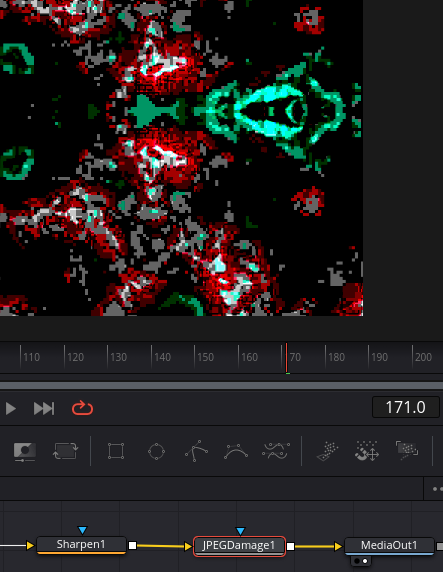The image size is (443, 572).
Task: Select the Rectangle mask tool
Action: (116, 451)
